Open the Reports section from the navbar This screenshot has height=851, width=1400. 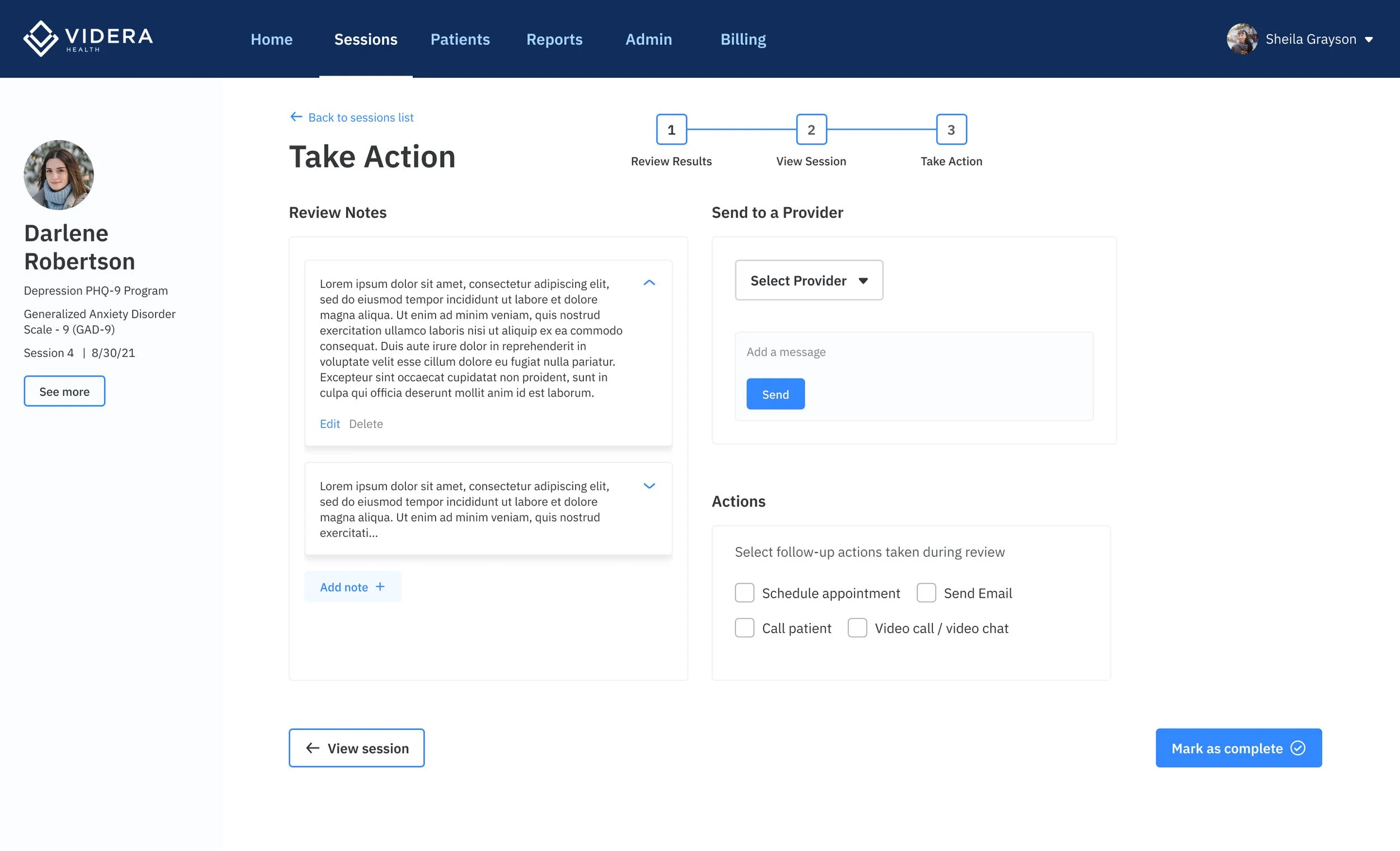[554, 39]
